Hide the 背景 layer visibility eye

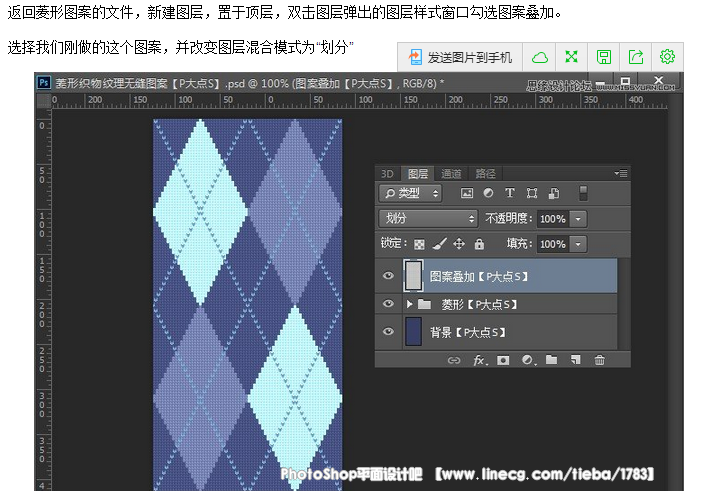click(388, 332)
